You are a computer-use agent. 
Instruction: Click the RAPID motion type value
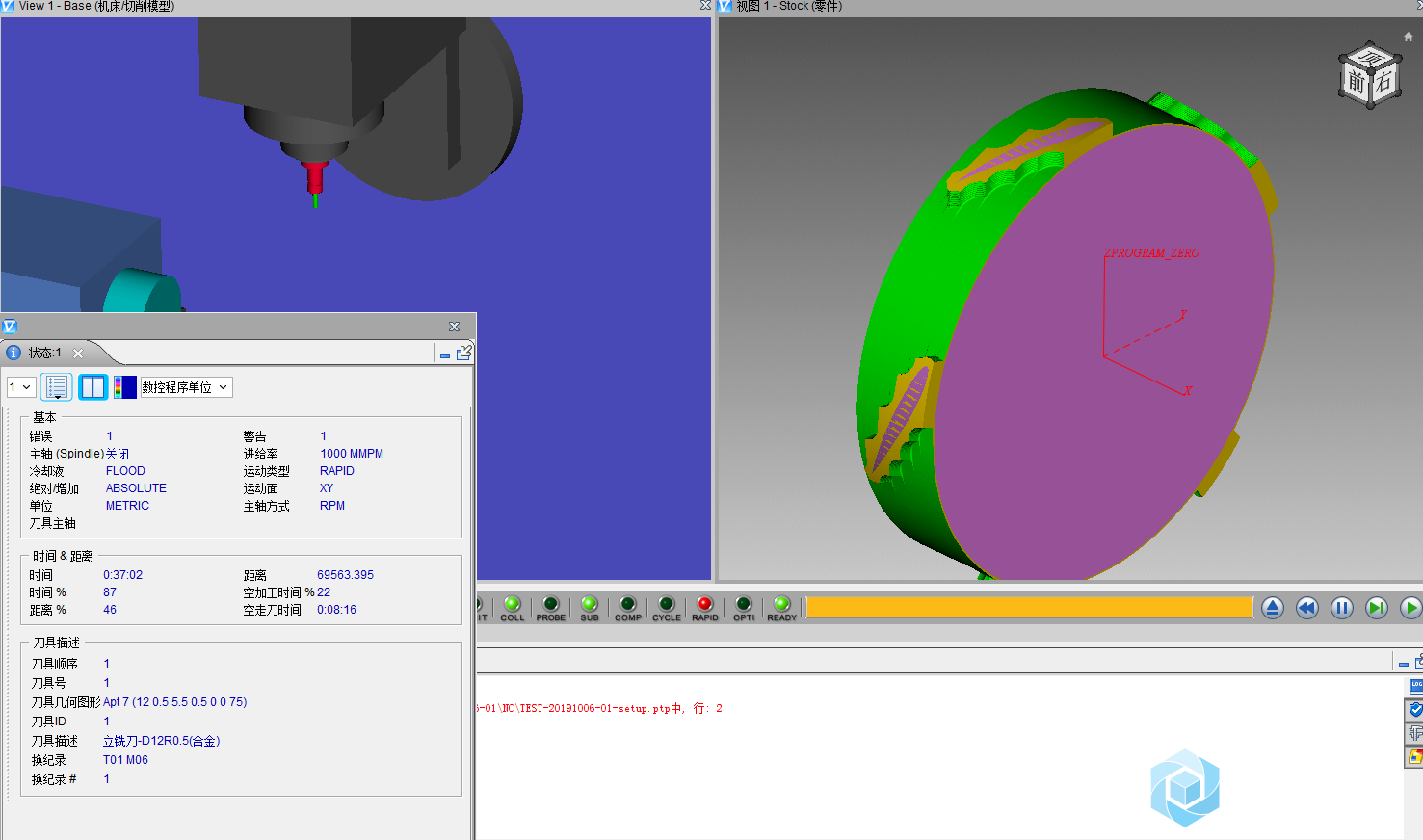(x=337, y=471)
